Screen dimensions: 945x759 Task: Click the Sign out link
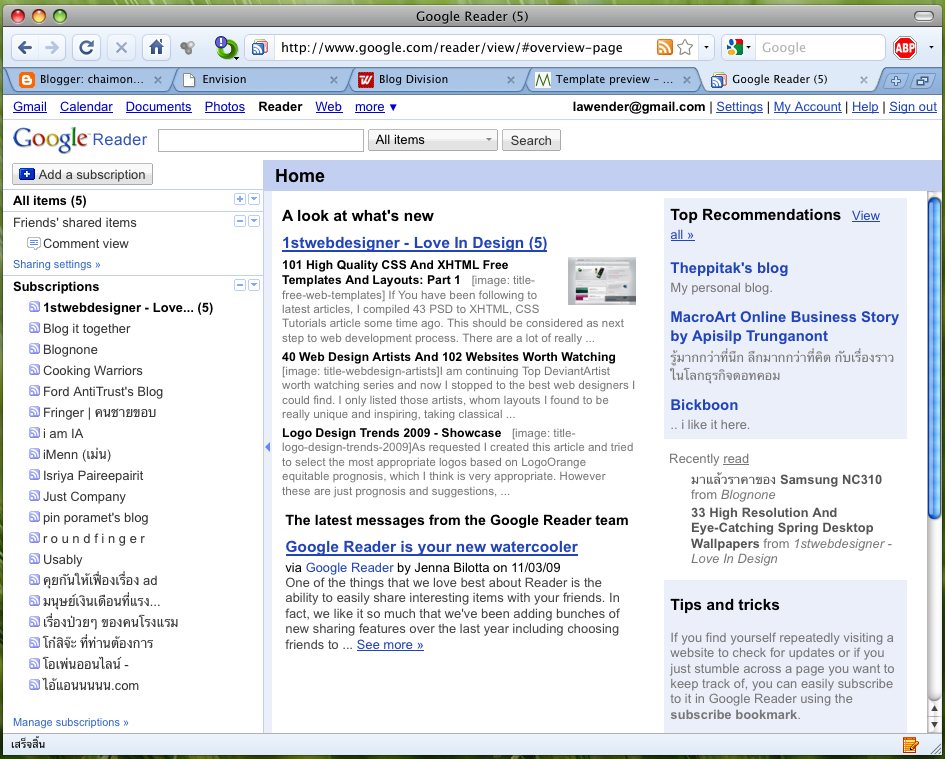(x=913, y=107)
